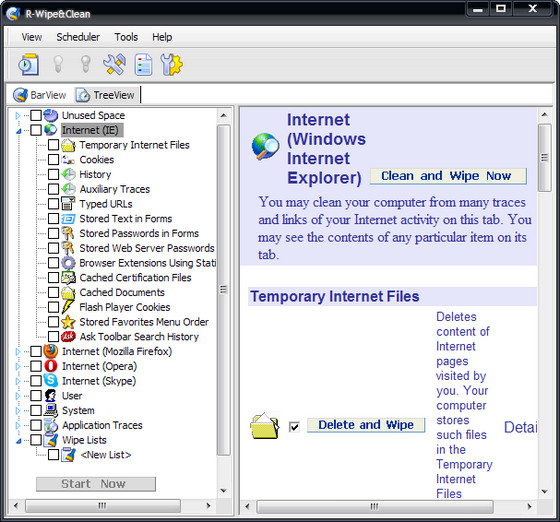Expand the Unused Space tree node
Image resolution: width=560 pixels, height=522 pixels.
tap(18, 115)
